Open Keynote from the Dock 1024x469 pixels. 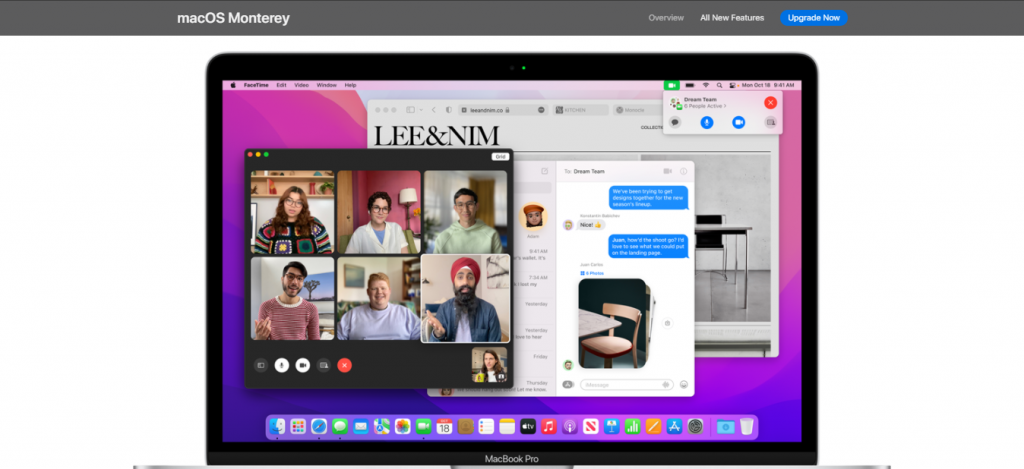(611, 427)
